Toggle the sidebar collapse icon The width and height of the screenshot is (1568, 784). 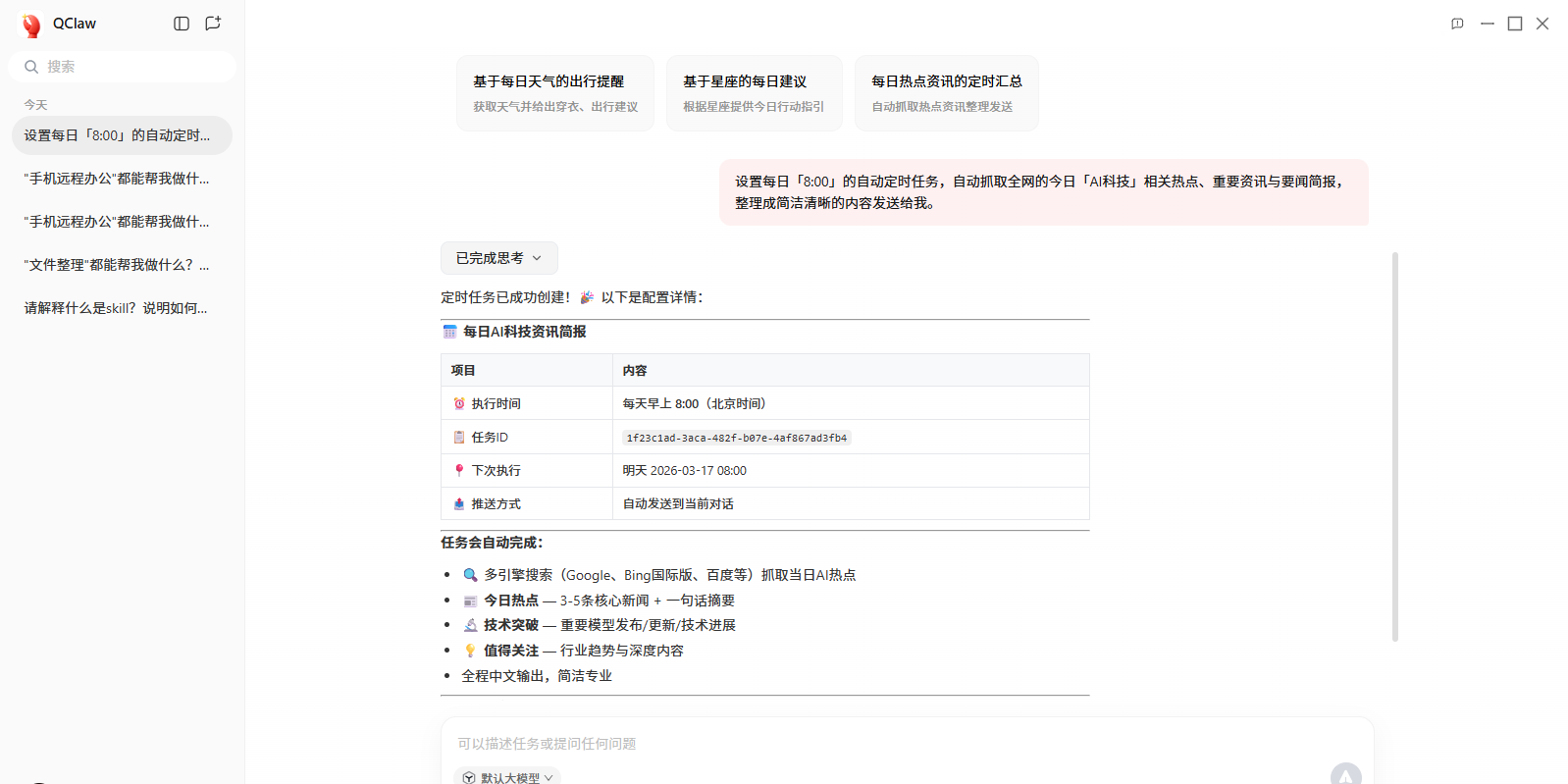coord(182,24)
